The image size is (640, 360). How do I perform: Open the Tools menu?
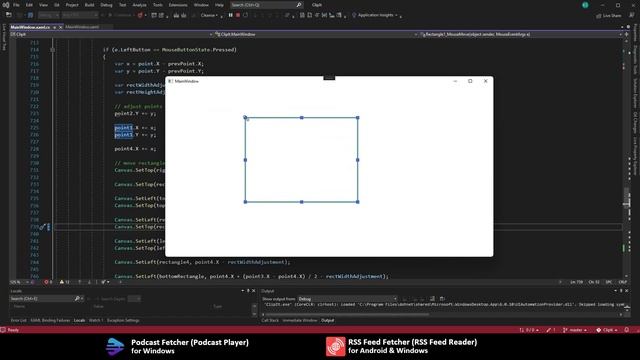158,5
